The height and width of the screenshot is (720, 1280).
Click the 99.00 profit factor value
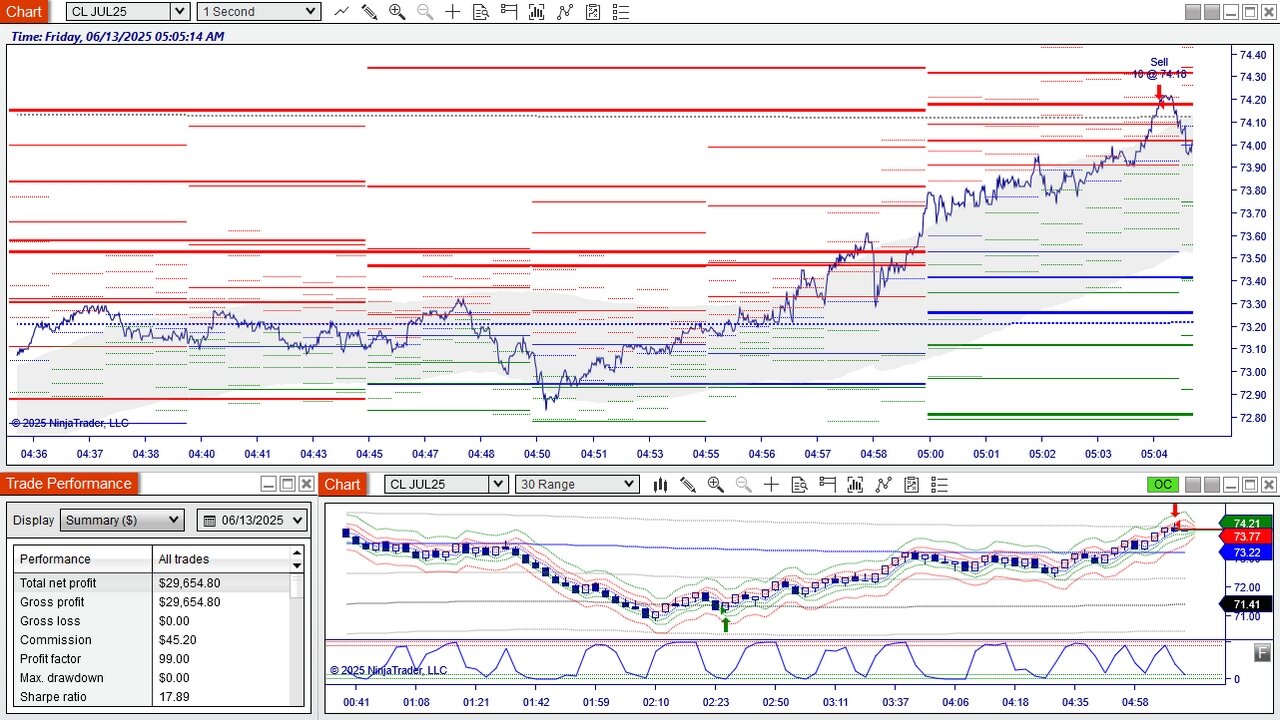tap(174, 659)
